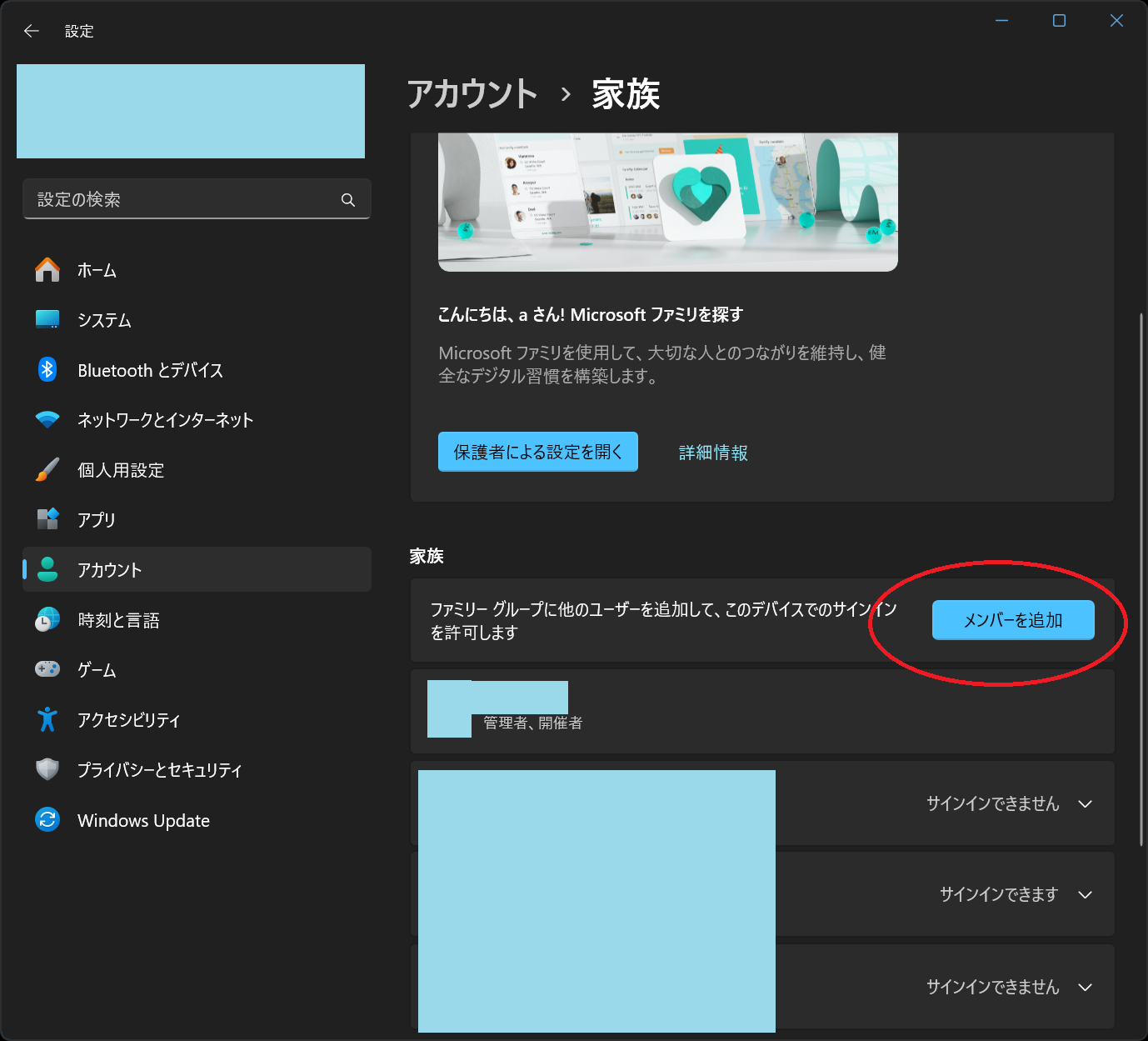Open the 詳細情報 link
This screenshot has width=1148, height=1041.
coord(713,453)
